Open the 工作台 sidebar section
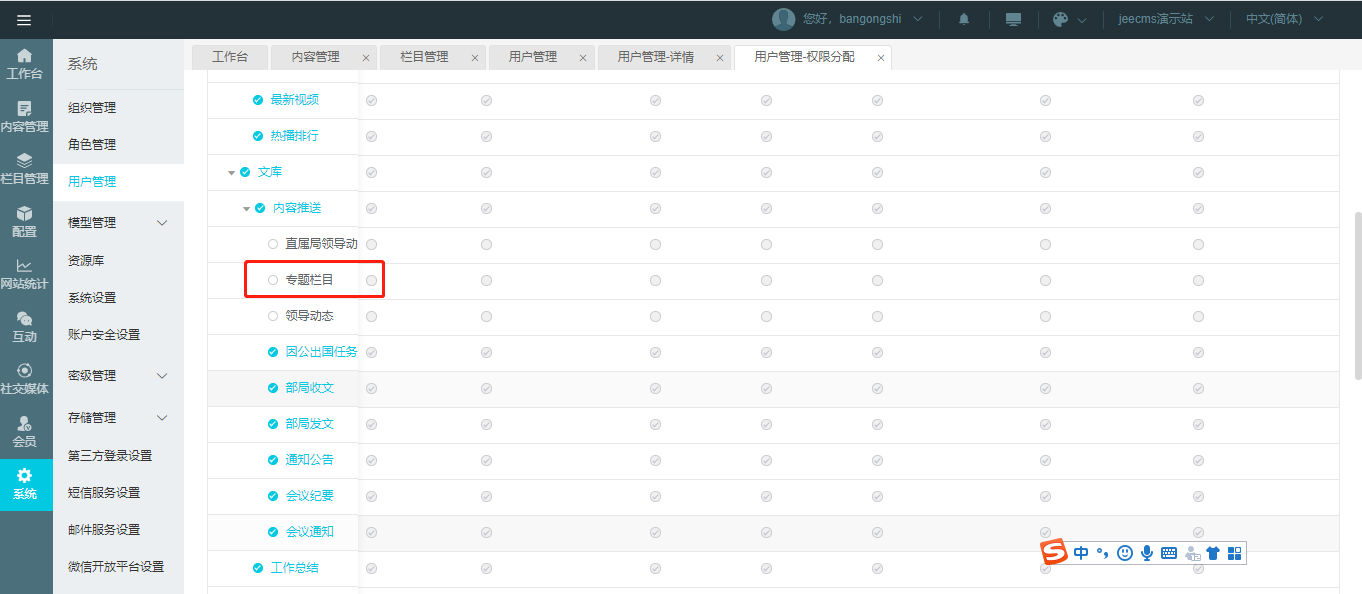 click(25, 64)
